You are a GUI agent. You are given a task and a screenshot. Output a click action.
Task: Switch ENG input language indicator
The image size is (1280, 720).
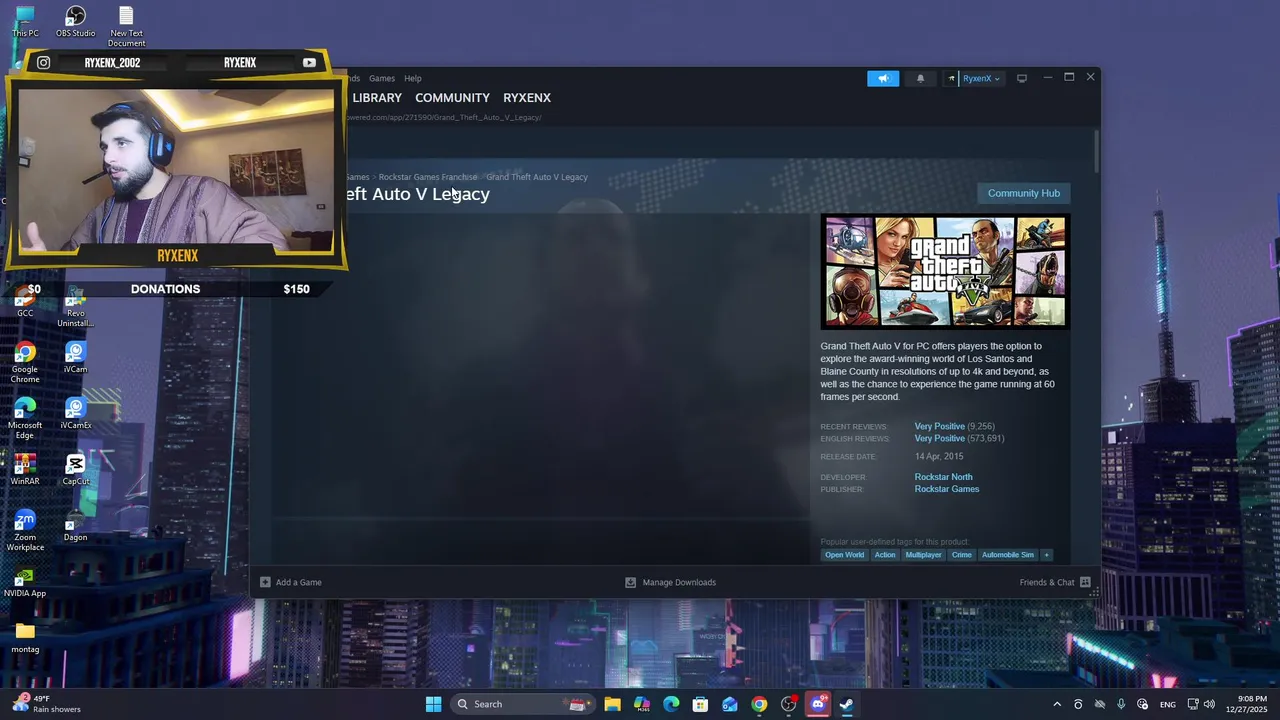(x=1167, y=704)
